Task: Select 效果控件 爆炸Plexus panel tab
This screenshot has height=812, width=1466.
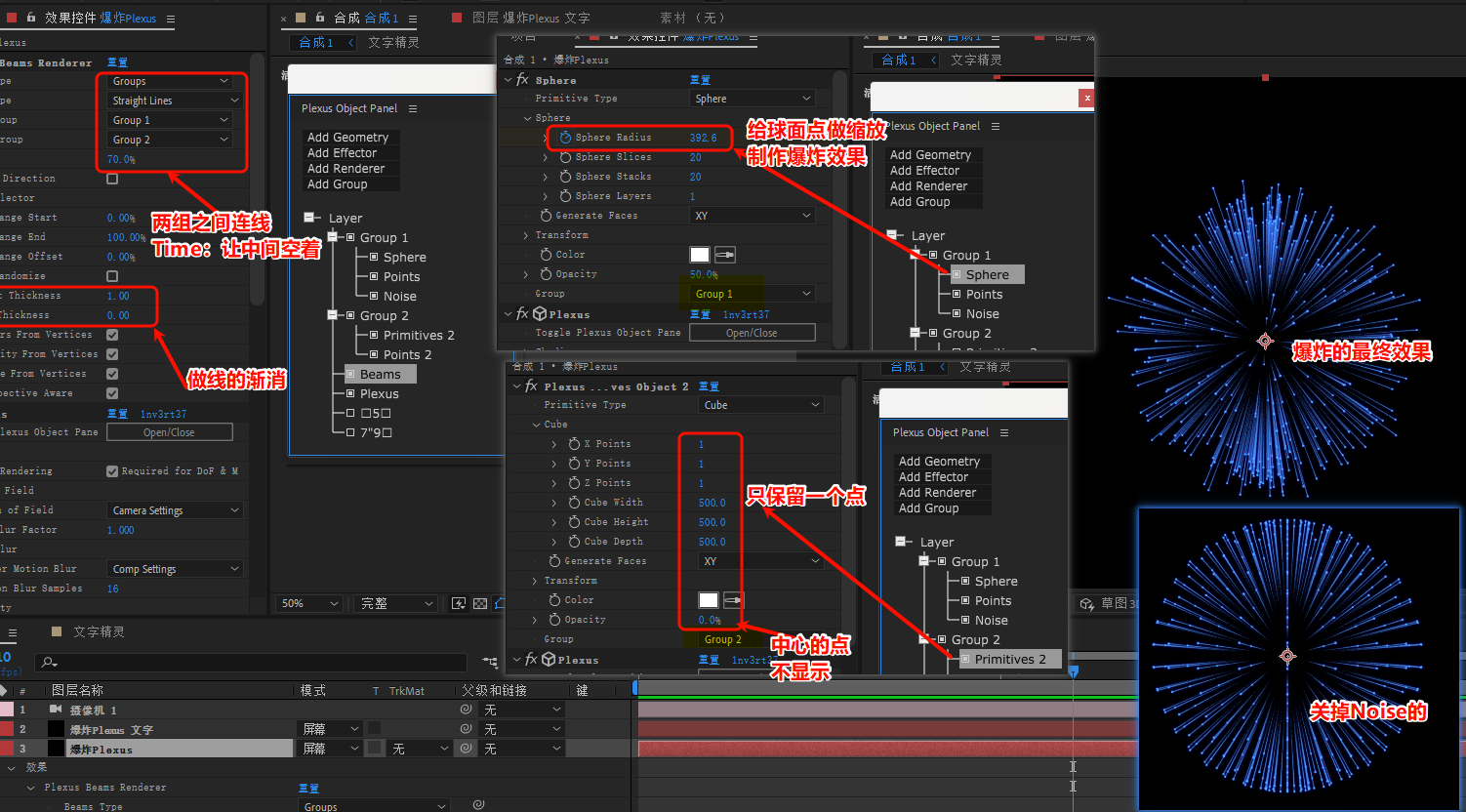Action: (101, 19)
